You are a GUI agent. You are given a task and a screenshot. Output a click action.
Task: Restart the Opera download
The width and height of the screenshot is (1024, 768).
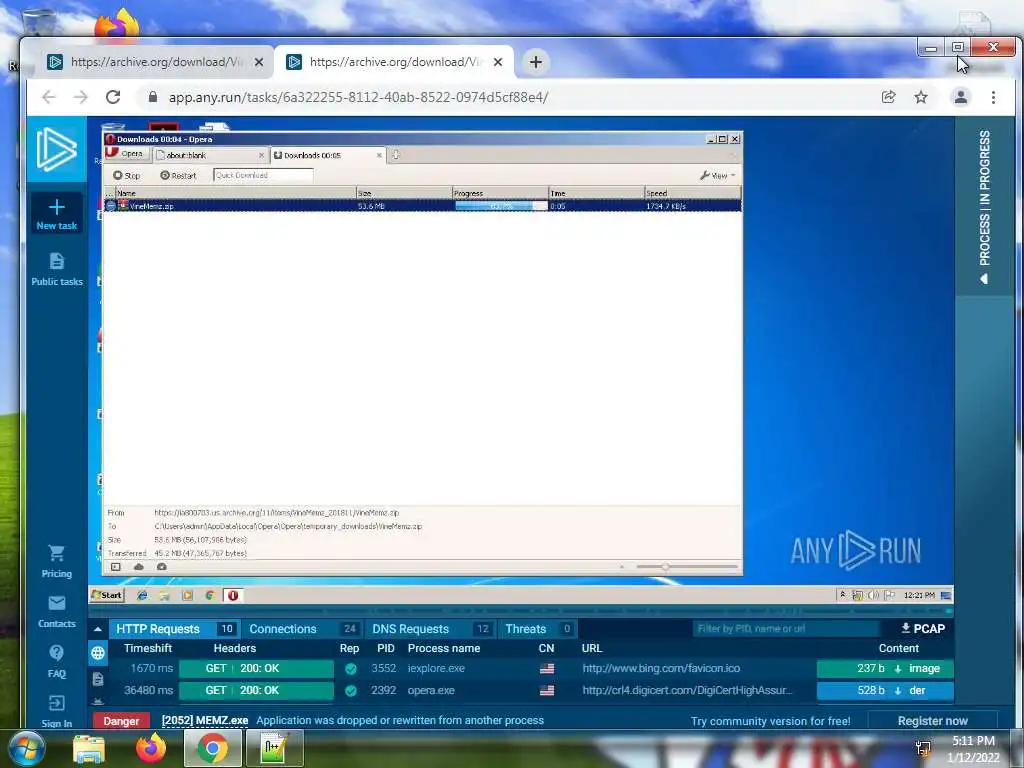pyautogui.click(x=178, y=175)
